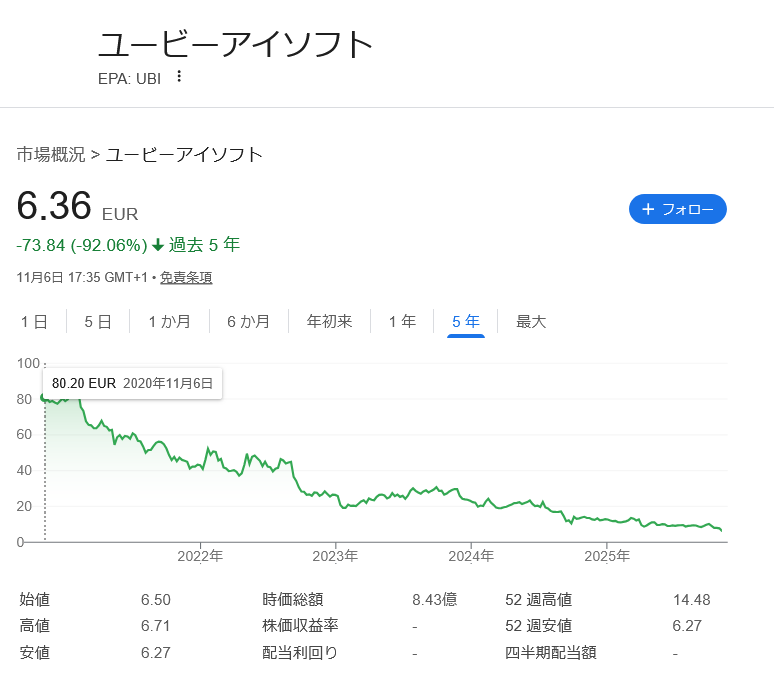Viewport: 774px width, 675px height.
Task: Choose the 1年 range tab
Action: (x=402, y=322)
